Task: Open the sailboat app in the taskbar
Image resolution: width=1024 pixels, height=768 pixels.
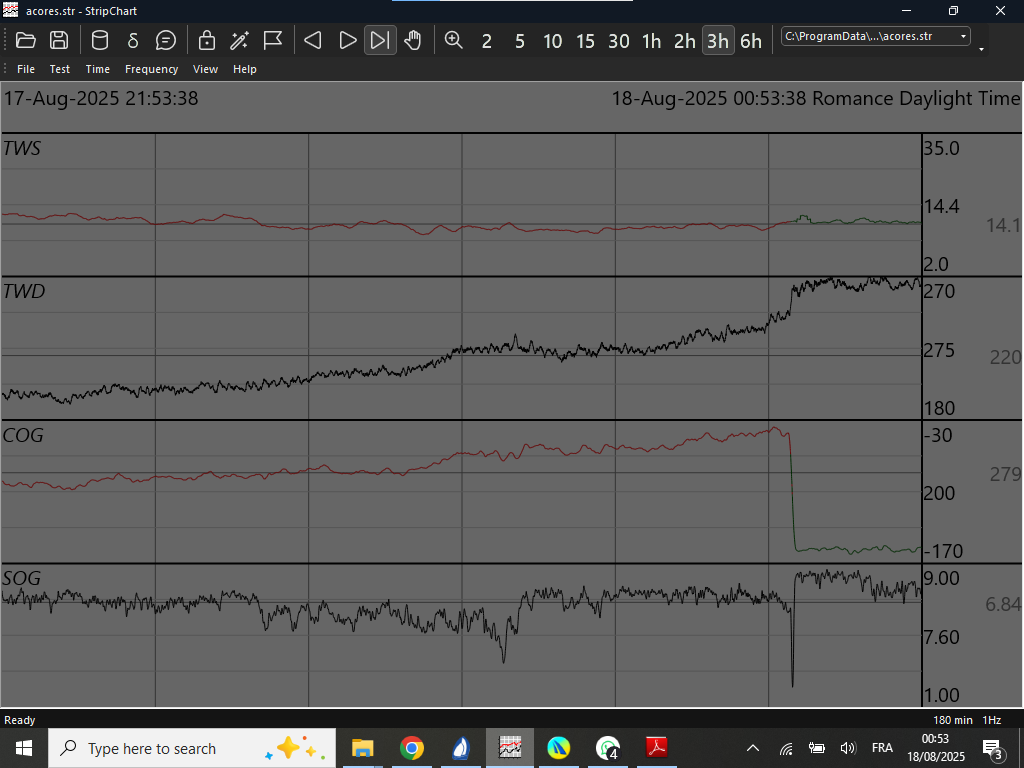Action: click(x=461, y=748)
